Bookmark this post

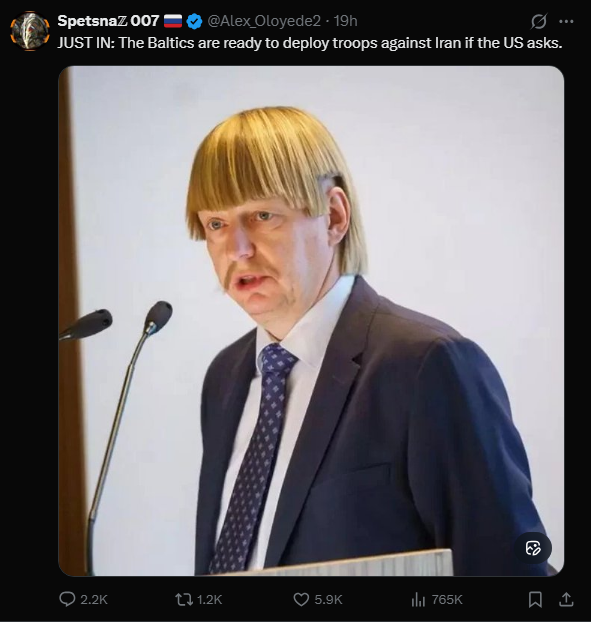tap(535, 599)
